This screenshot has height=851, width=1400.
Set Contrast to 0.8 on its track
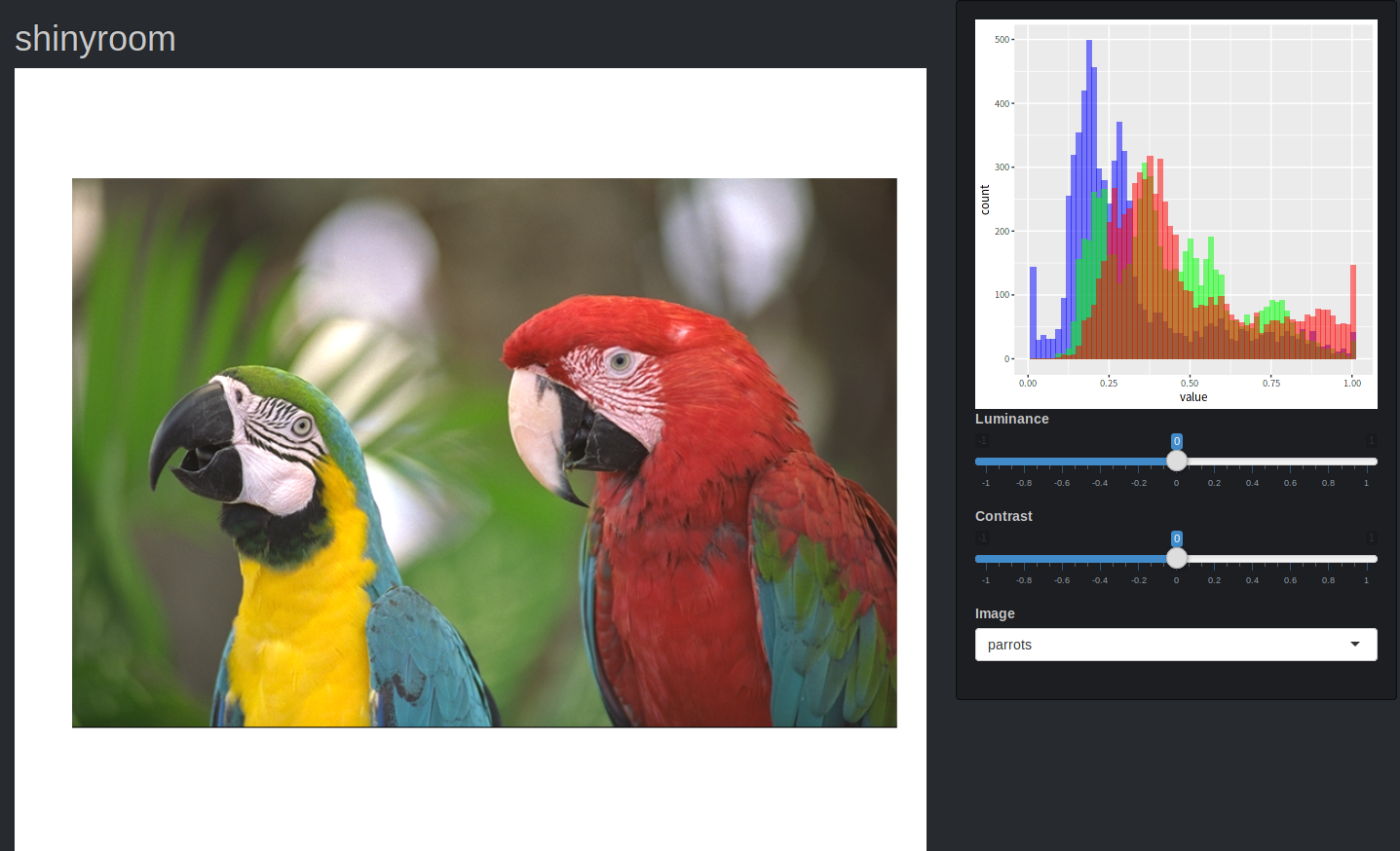coord(1328,559)
